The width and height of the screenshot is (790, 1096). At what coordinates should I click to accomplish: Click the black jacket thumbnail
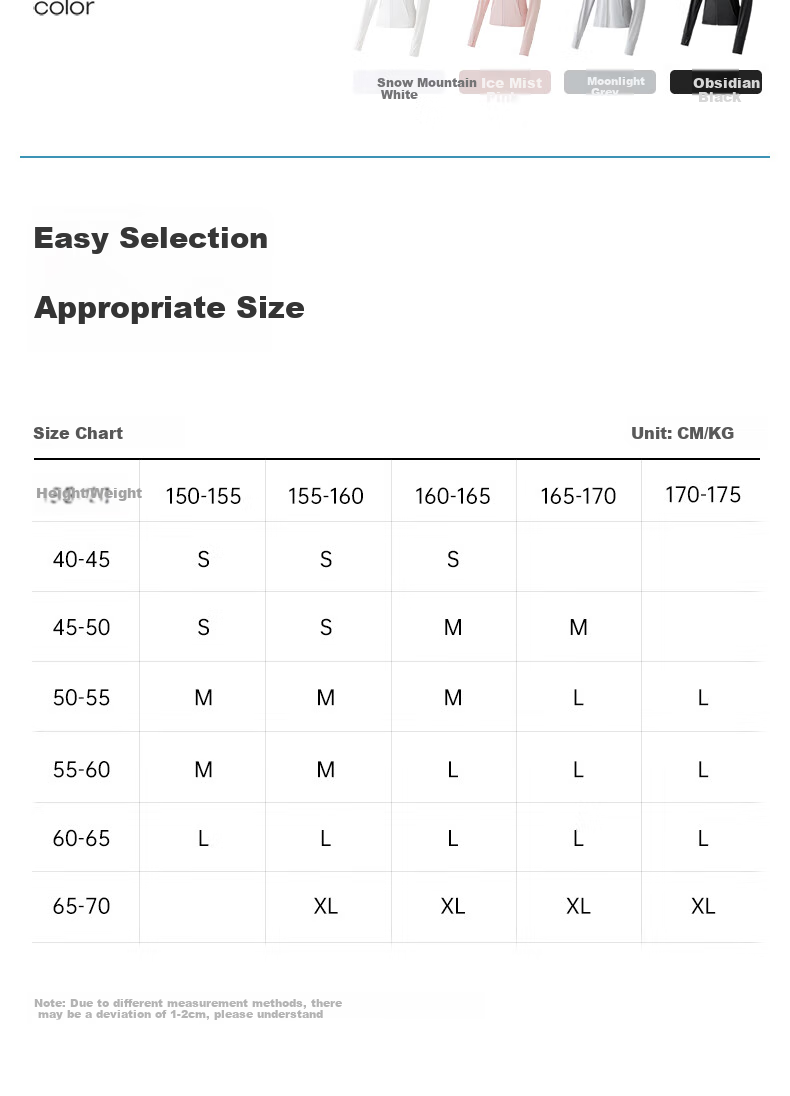[716, 27]
